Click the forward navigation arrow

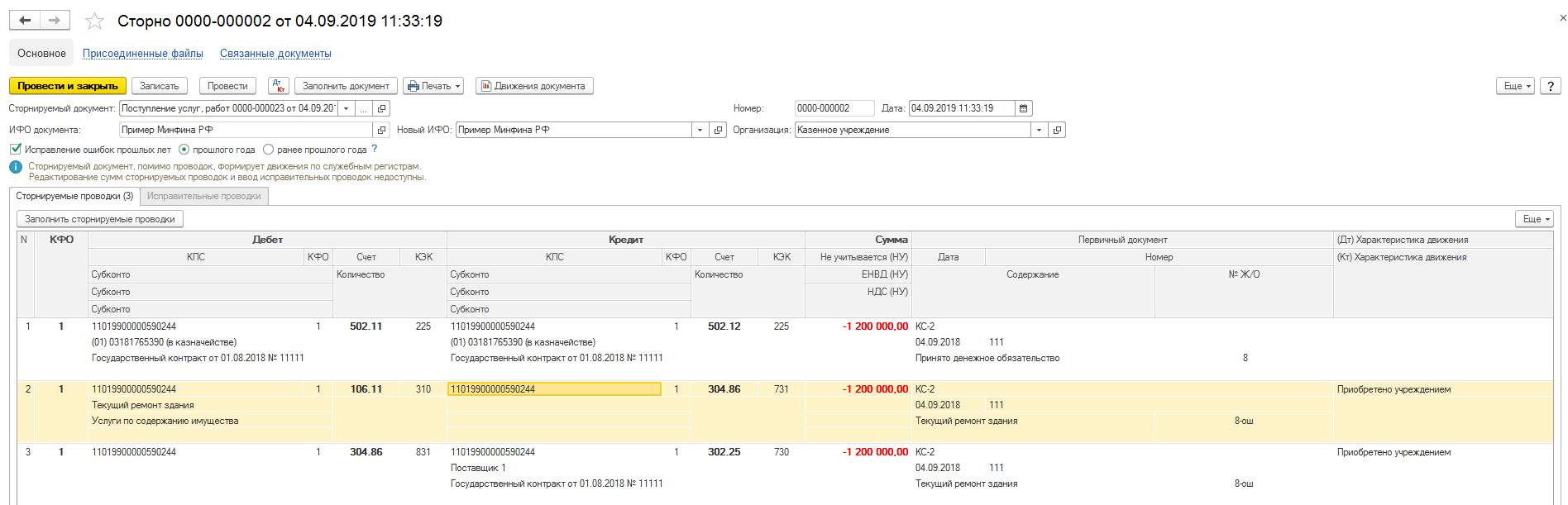[x=55, y=21]
